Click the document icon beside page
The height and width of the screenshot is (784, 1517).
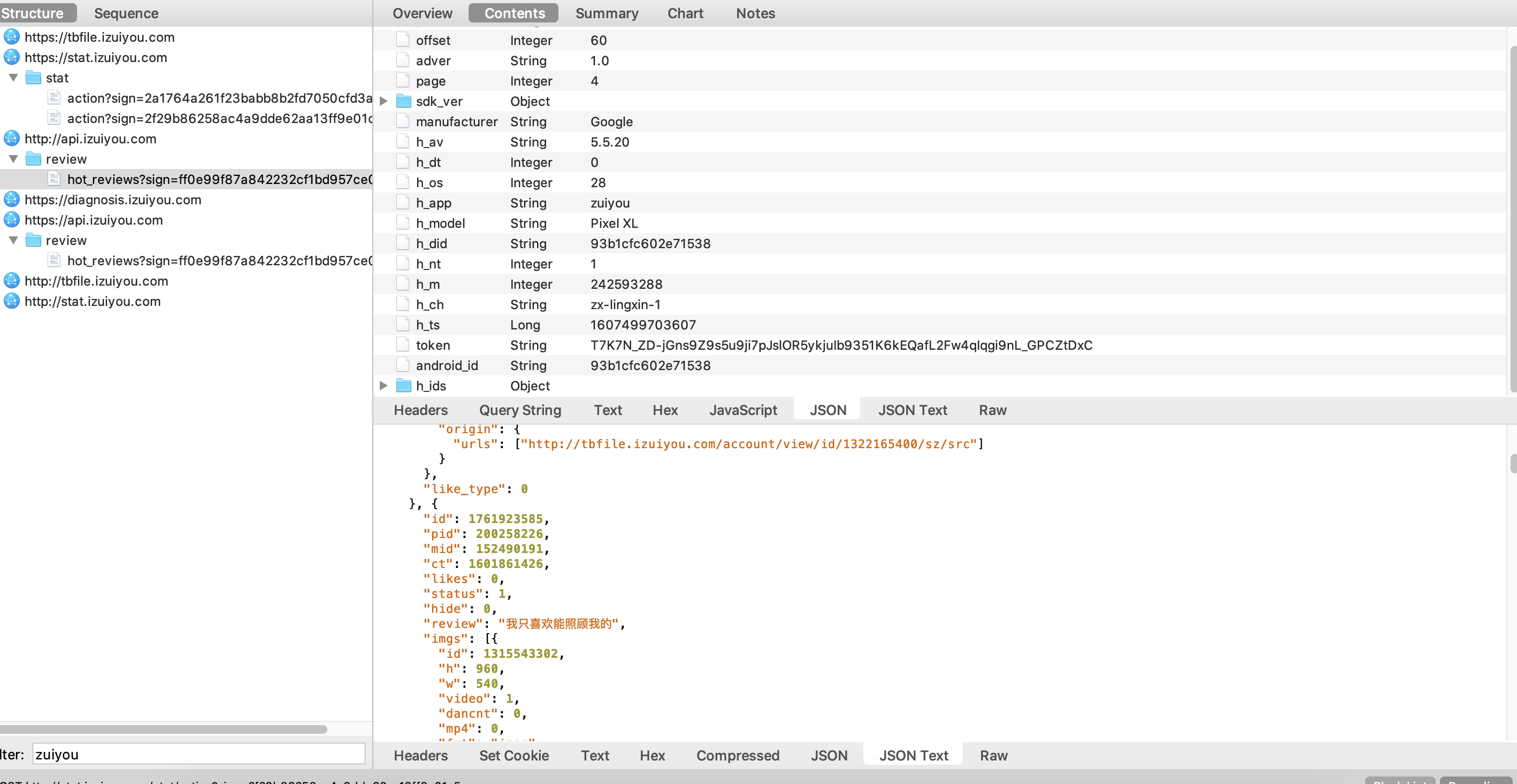coord(403,81)
